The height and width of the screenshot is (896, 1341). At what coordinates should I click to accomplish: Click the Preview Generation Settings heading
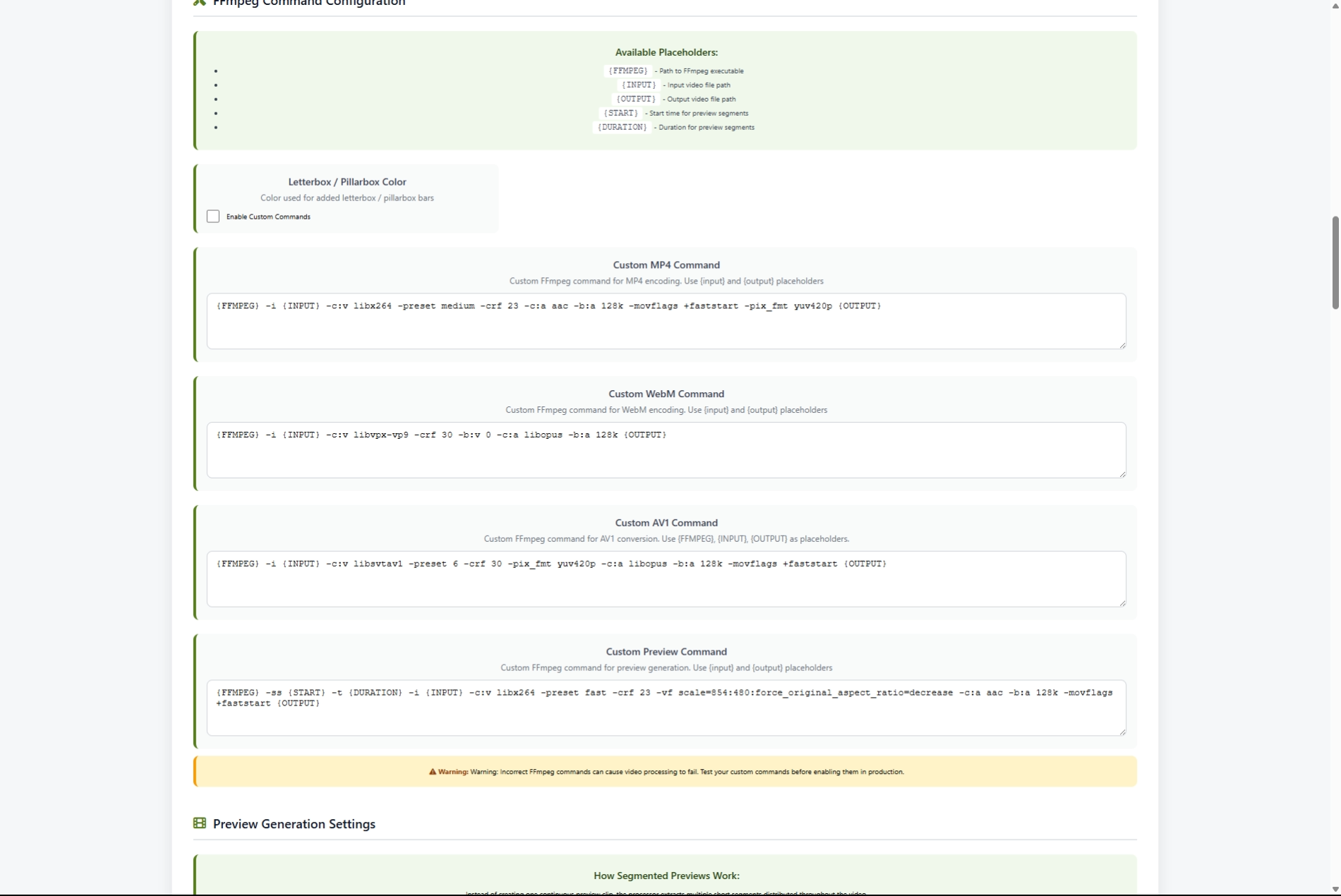click(x=294, y=824)
